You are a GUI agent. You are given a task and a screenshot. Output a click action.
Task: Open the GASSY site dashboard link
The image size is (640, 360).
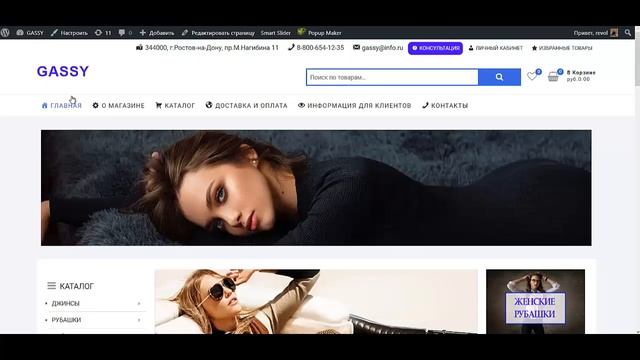(30, 33)
